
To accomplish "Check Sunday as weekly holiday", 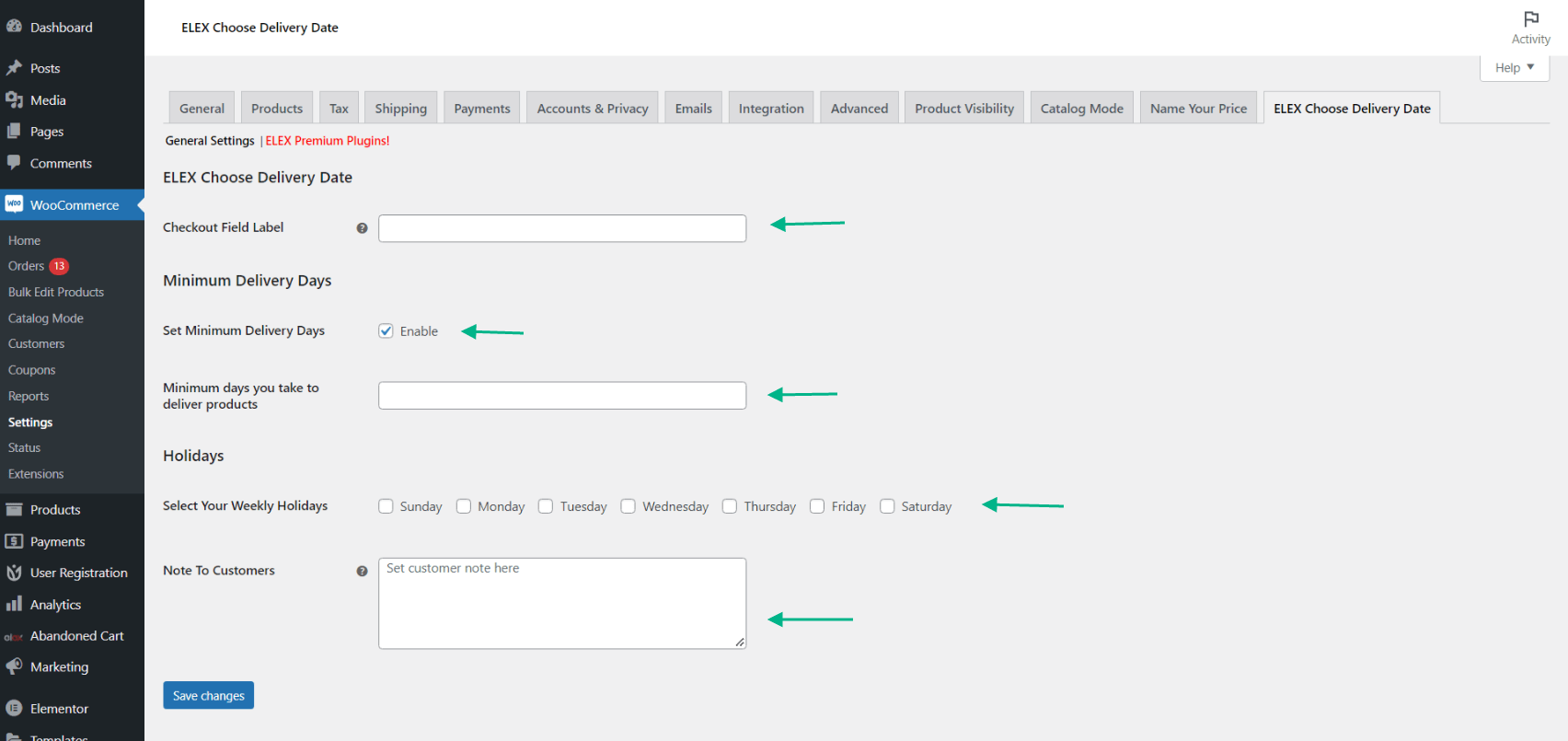I will pyautogui.click(x=386, y=506).
